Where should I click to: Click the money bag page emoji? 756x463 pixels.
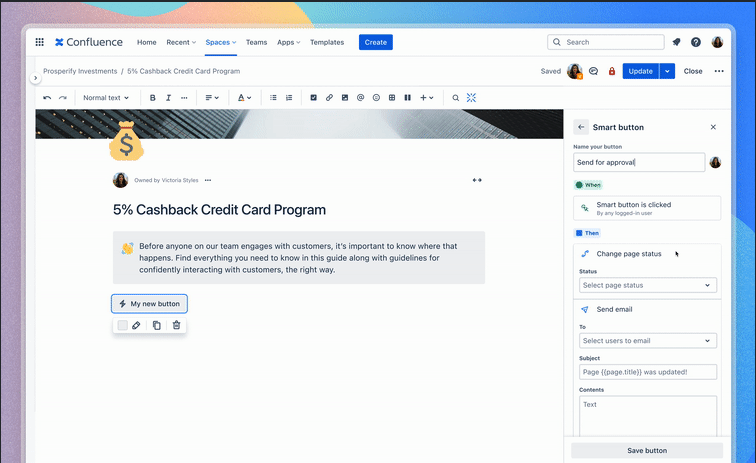pos(126,141)
